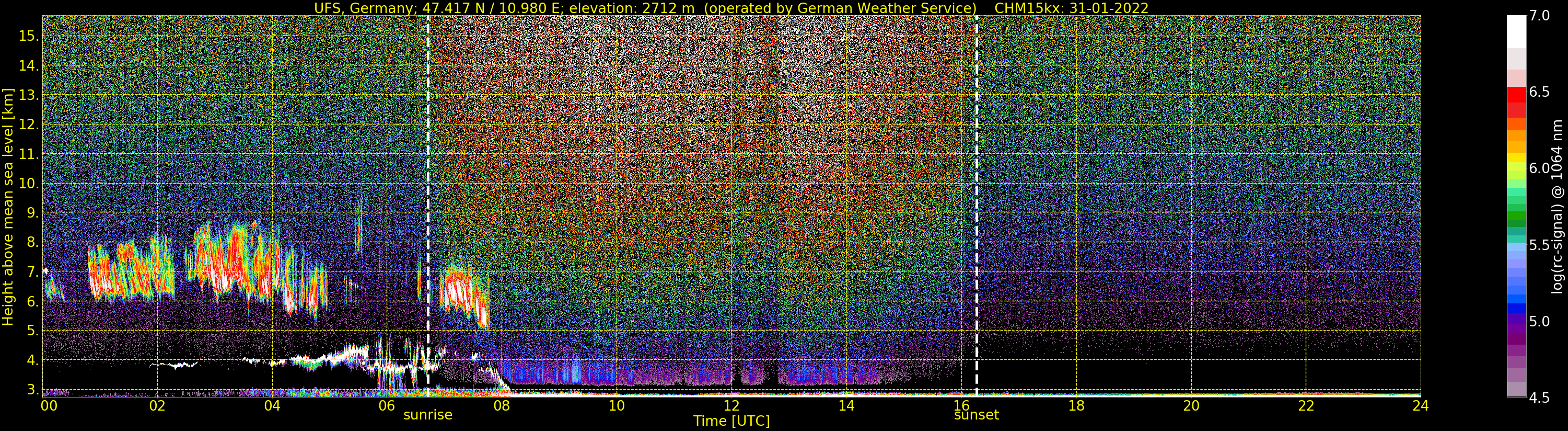Screen dimensions: 1568x431
Task: Click the 9. height tick label
Action: pyautogui.click(x=33, y=213)
